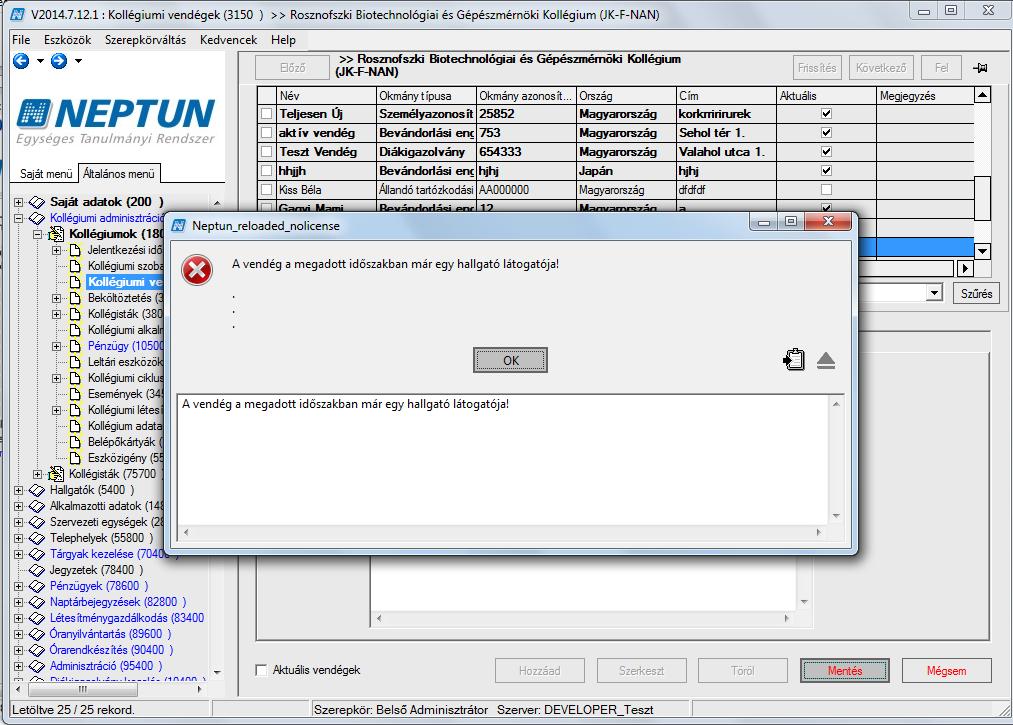The width and height of the screenshot is (1013, 725).
Task: Click the tree panel horizontal scrollbar thumb
Action: [83, 689]
